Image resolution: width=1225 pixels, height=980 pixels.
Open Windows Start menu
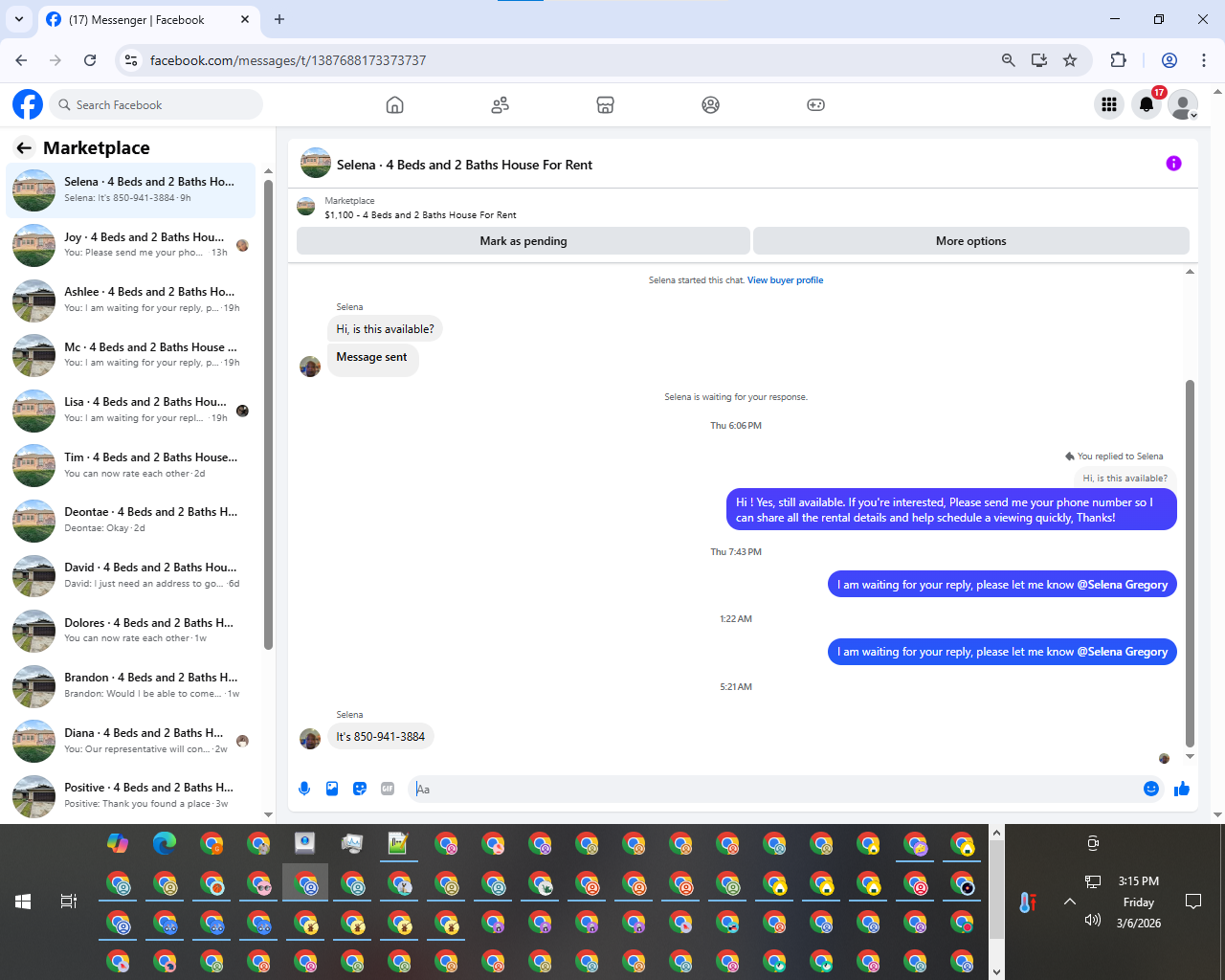tap(23, 902)
